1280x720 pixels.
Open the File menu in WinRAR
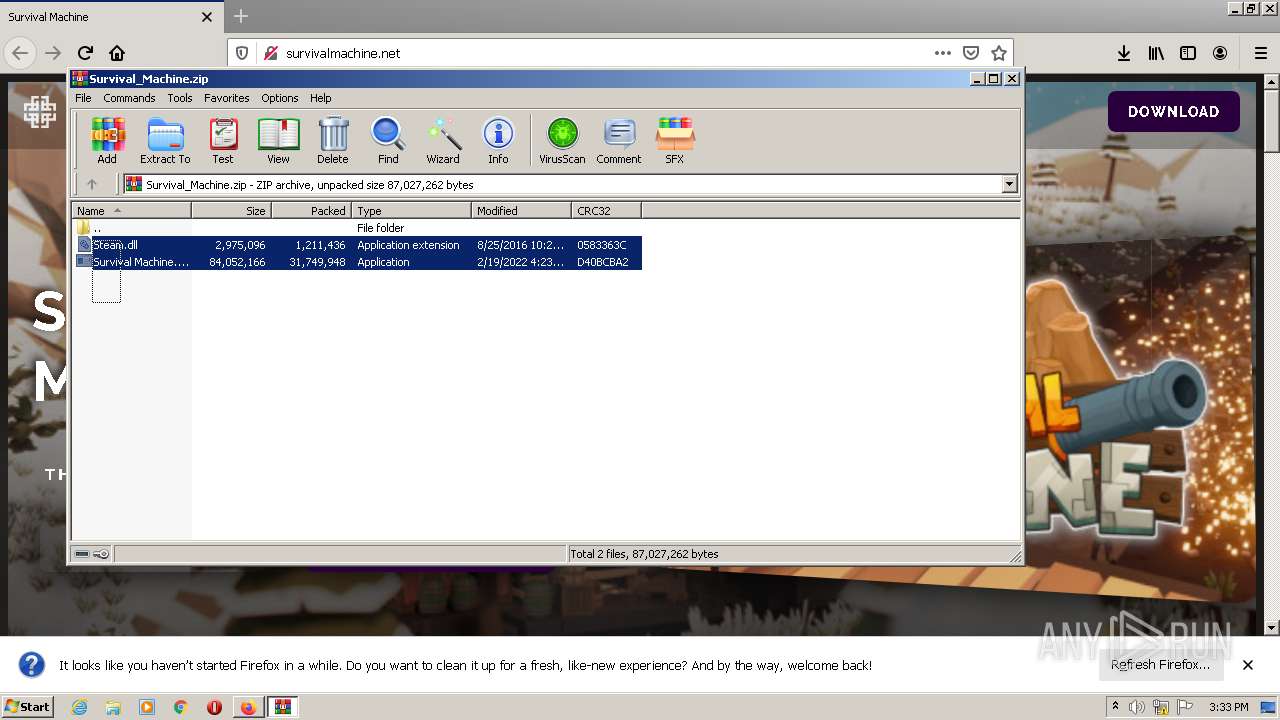click(83, 98)
